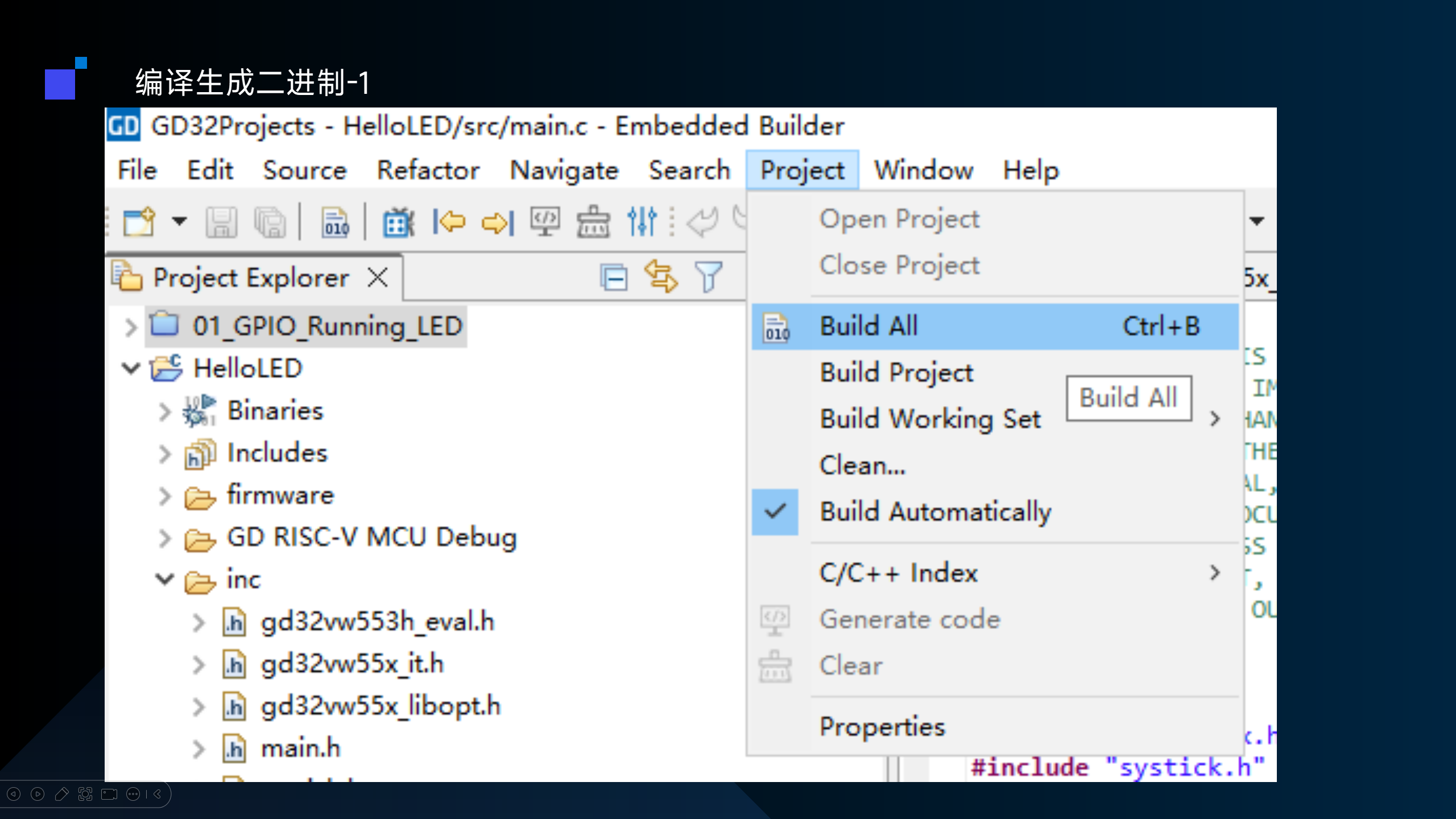1456x819 pixels.
Task: Click the New file wizard toolbar icon
Action: click(x=139, y=221)
